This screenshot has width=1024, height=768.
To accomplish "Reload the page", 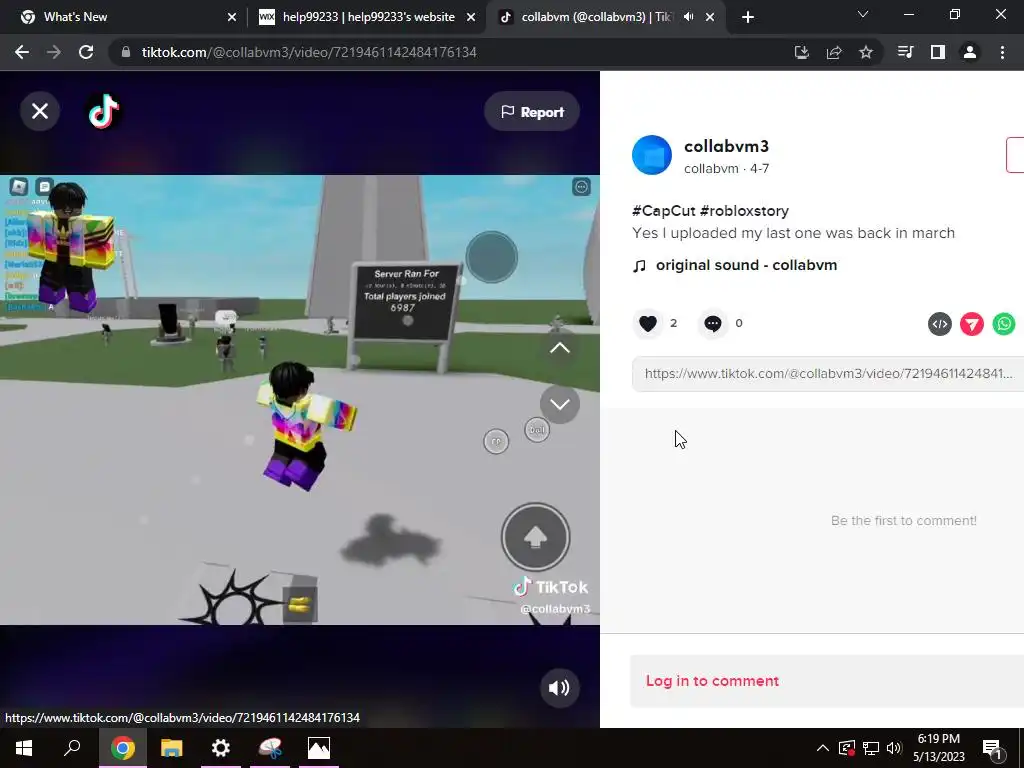I will pyautogui.click(x=86, y=52).
